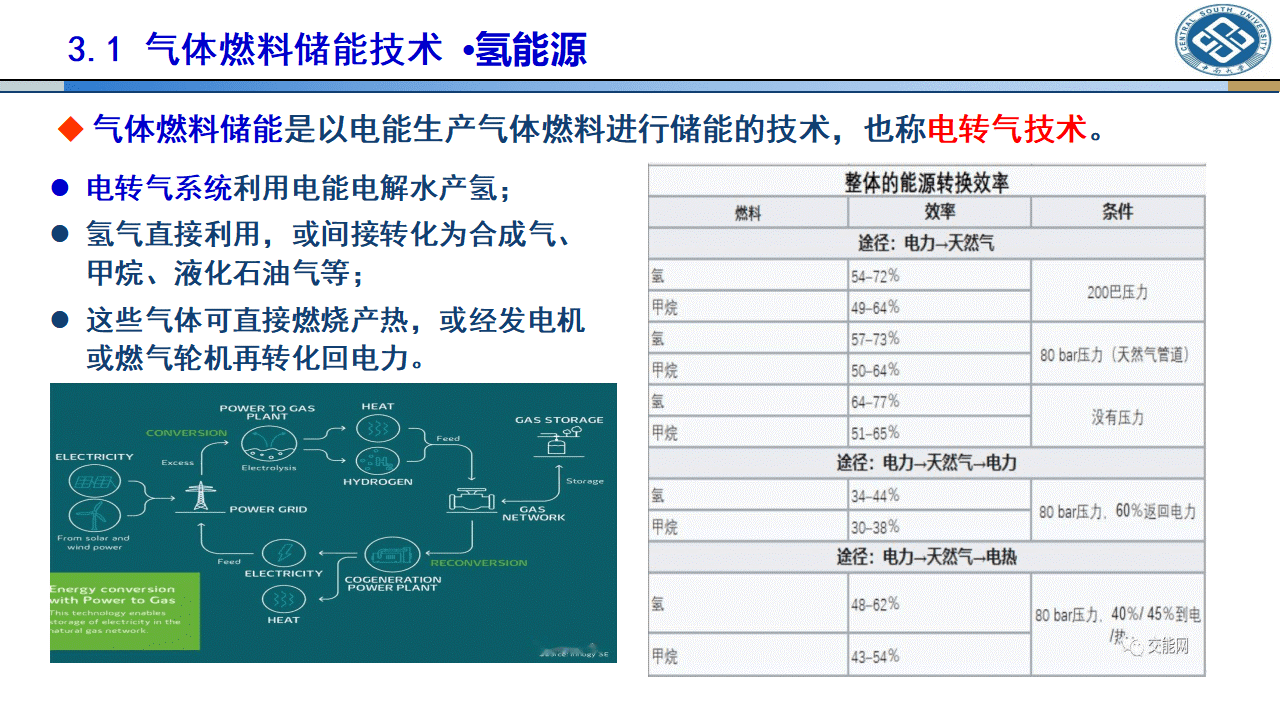Click the heat waves icon beside the Hydrogen icon
1280x720 pixels.
377,429
